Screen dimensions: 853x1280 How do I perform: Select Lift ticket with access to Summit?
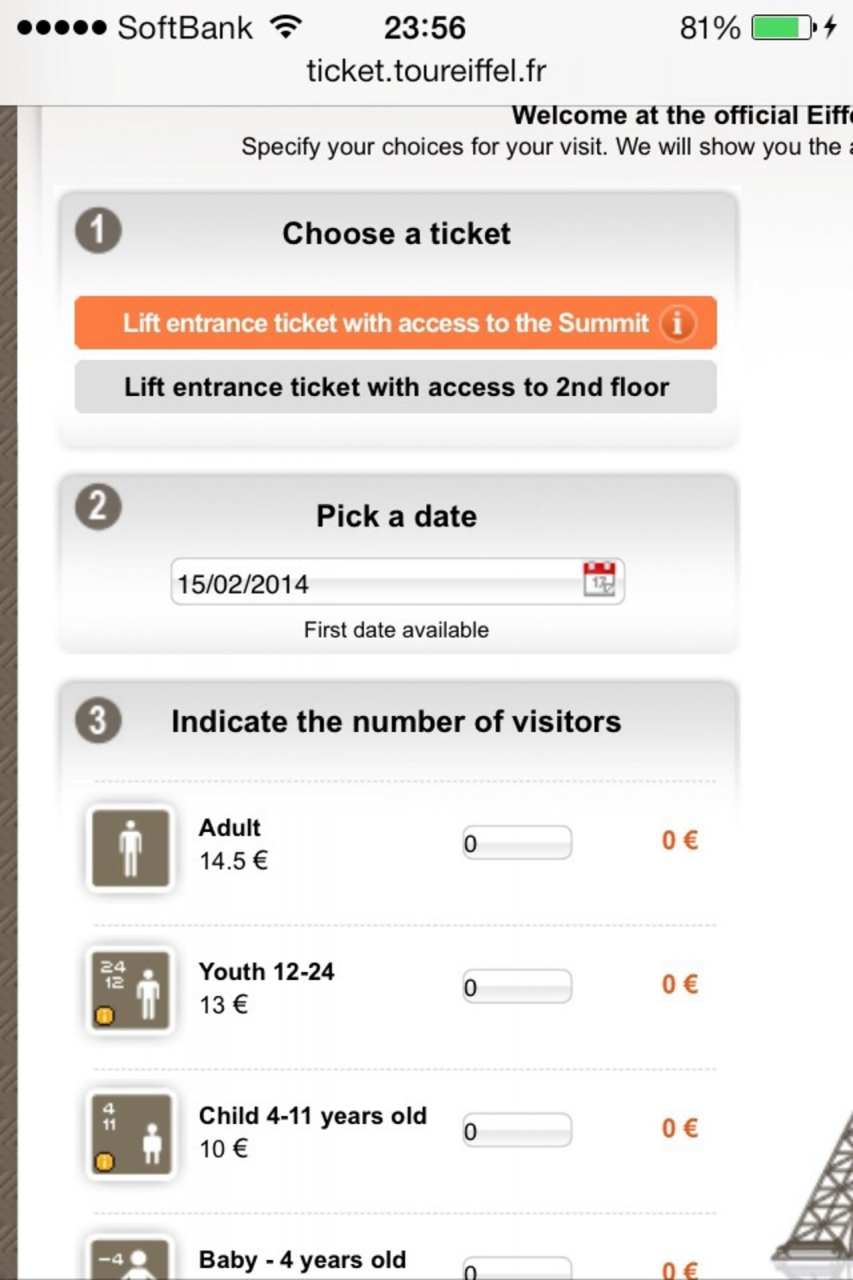point(385,323)
